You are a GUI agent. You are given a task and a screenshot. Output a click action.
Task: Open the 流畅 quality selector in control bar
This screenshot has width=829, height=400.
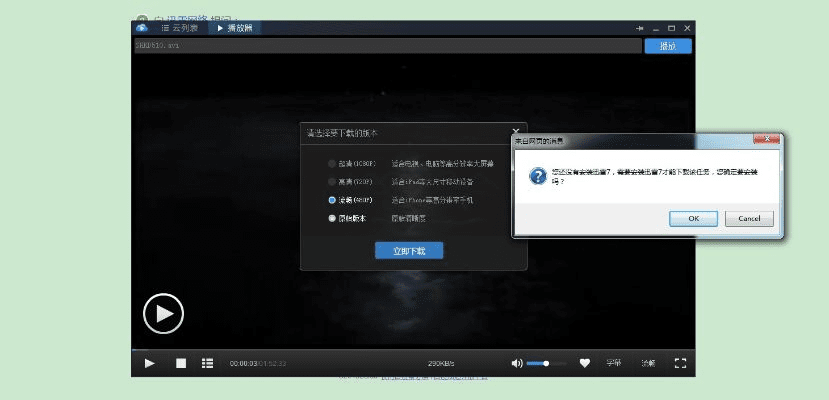[x=648, y=363]
